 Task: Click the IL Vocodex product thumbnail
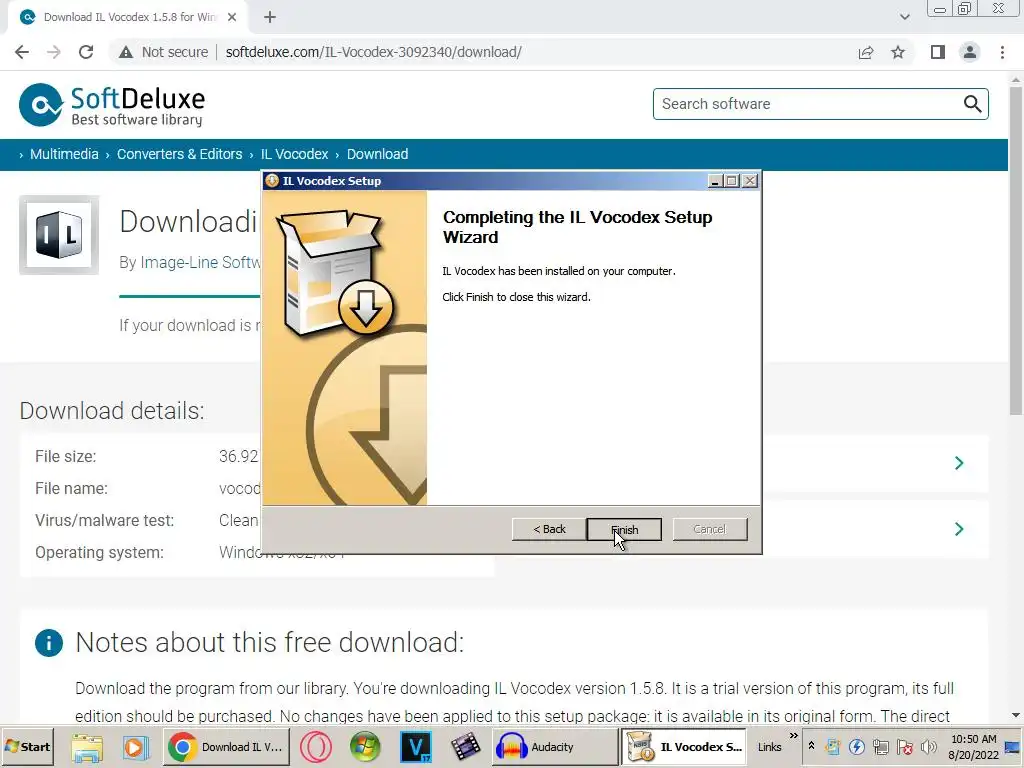[59, 235]
